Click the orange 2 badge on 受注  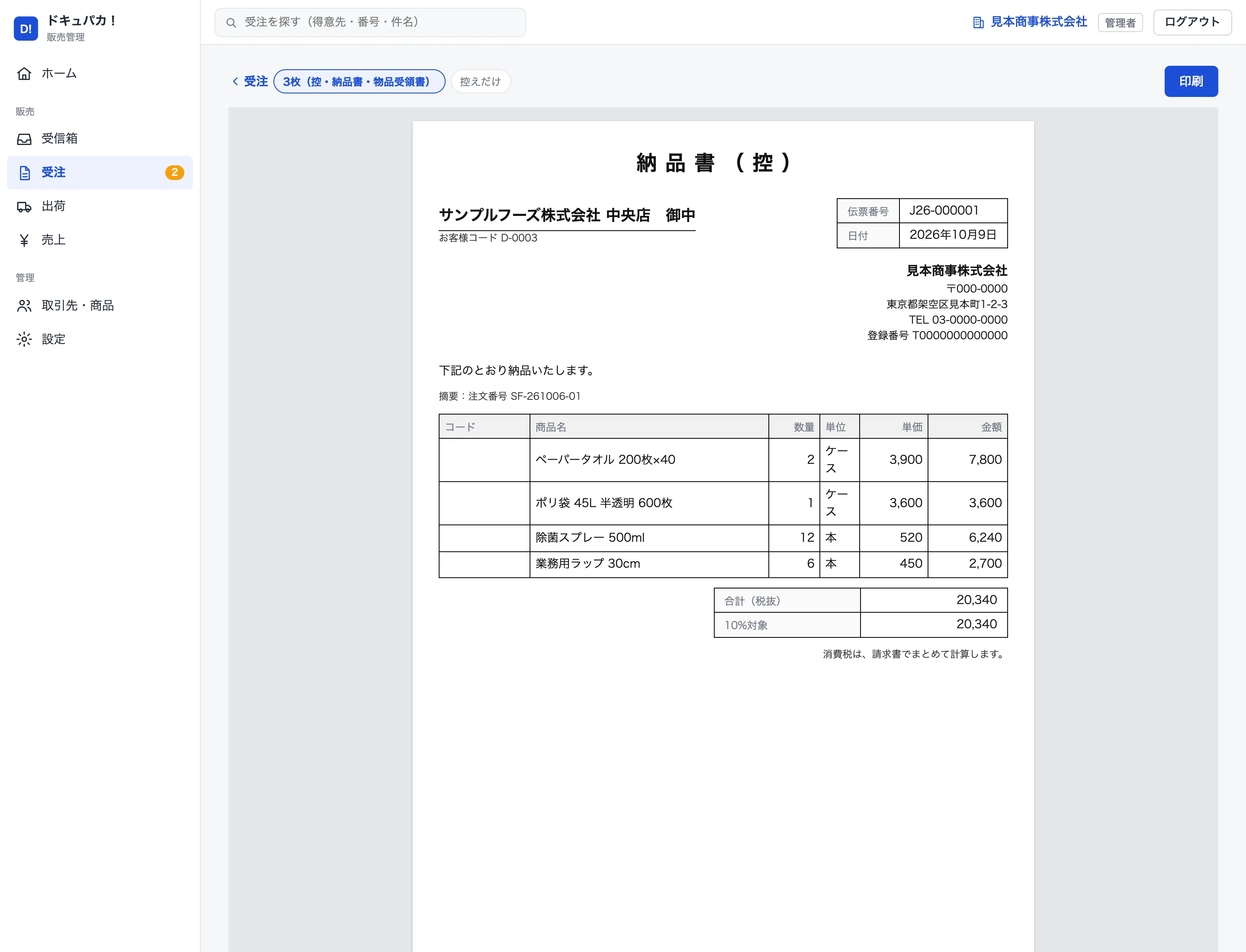pyautogui.click(x=174, y=172)
